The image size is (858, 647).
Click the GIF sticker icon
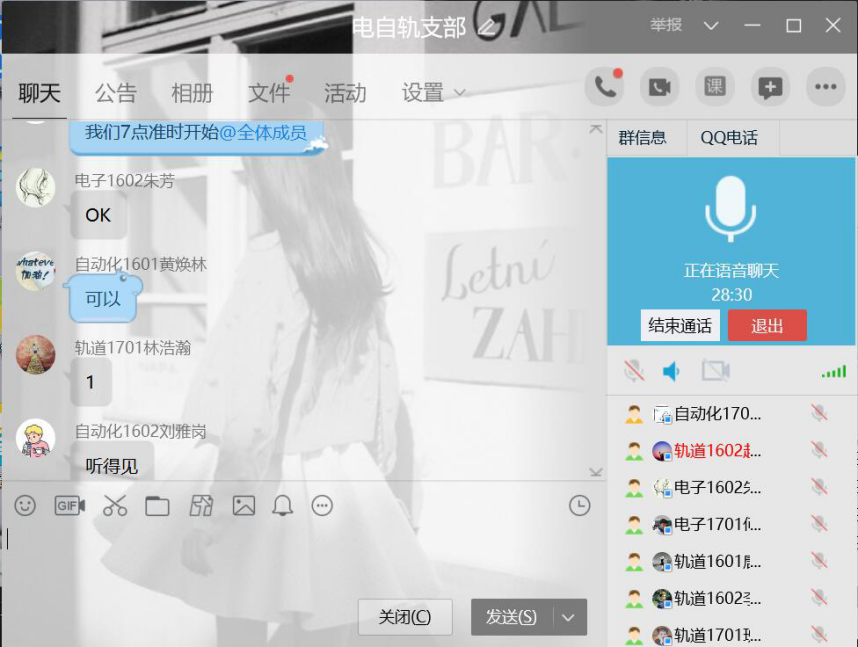[69, 506]
